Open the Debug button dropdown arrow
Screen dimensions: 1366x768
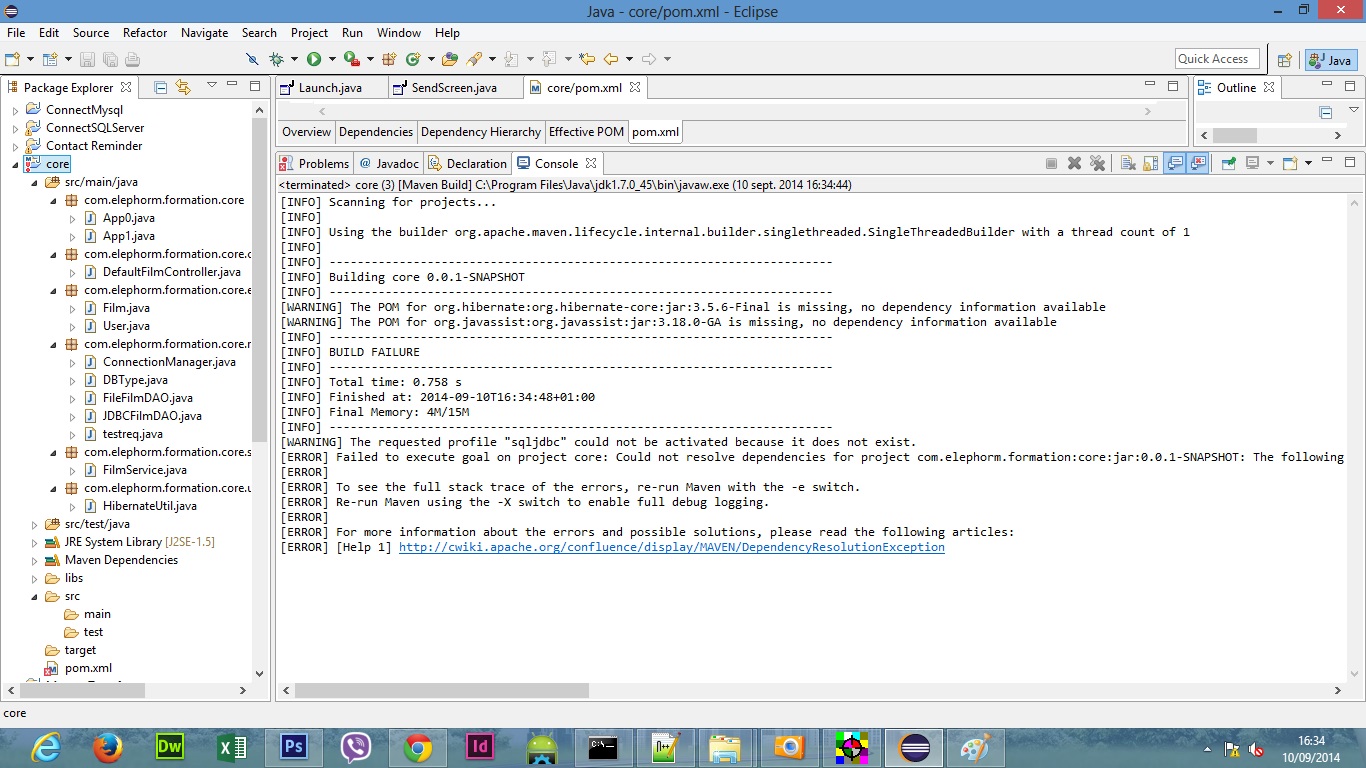(x=293, y=59)
